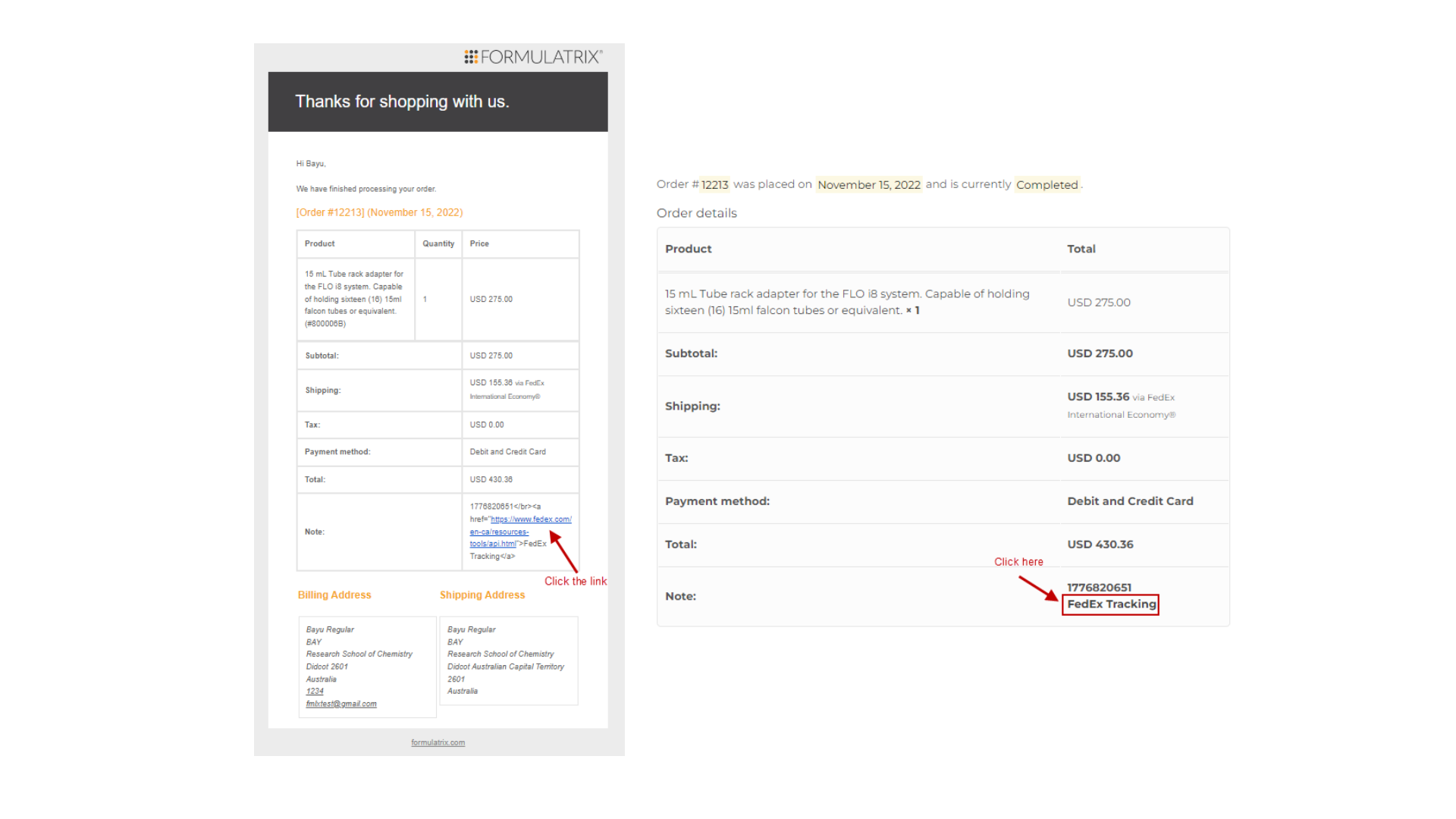Click the fmlxtest@gmail.com email address
The width and height of the screenshot is (1456, 819).
341,704
